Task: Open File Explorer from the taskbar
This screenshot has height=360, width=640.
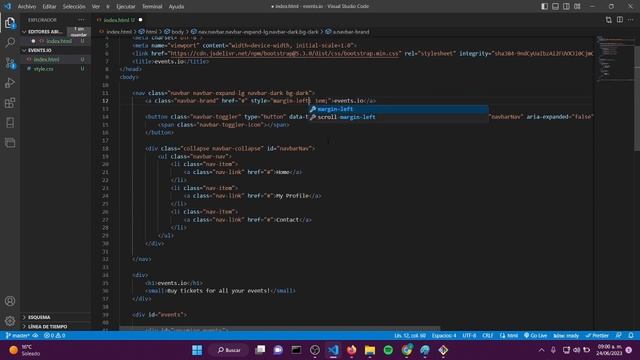Action: [370, 350]
